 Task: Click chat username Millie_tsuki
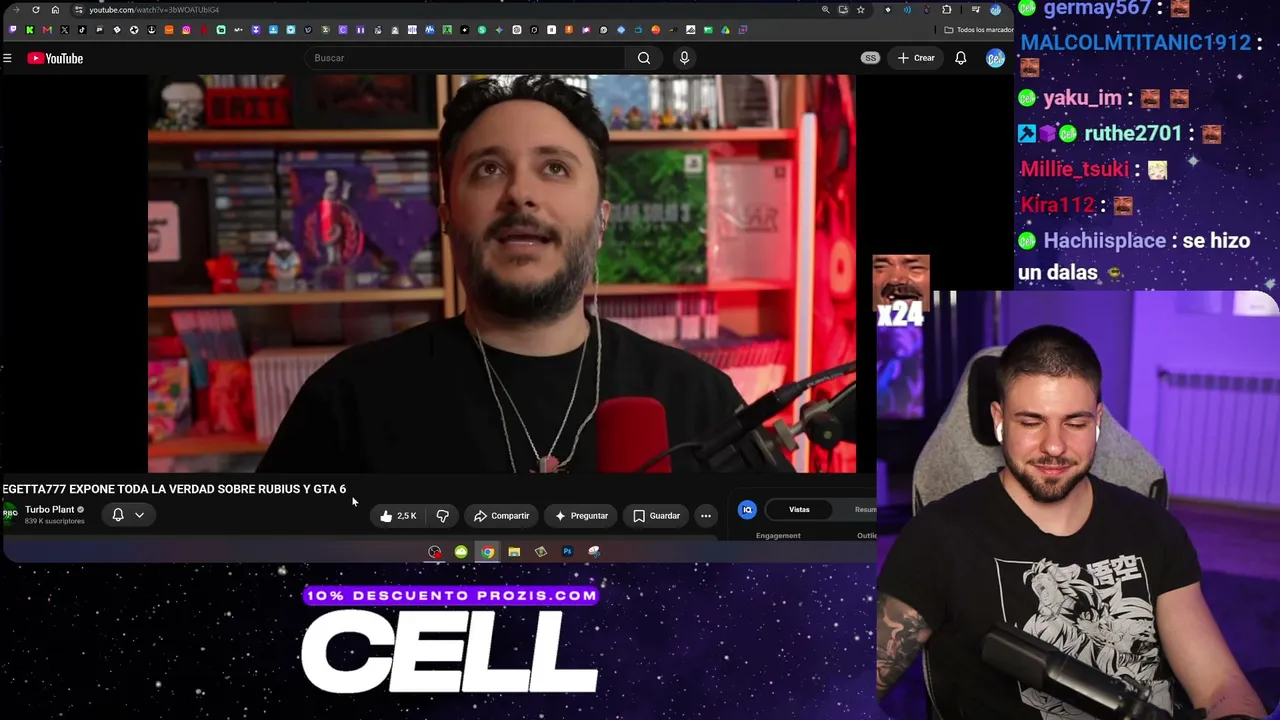point(1075,170)
